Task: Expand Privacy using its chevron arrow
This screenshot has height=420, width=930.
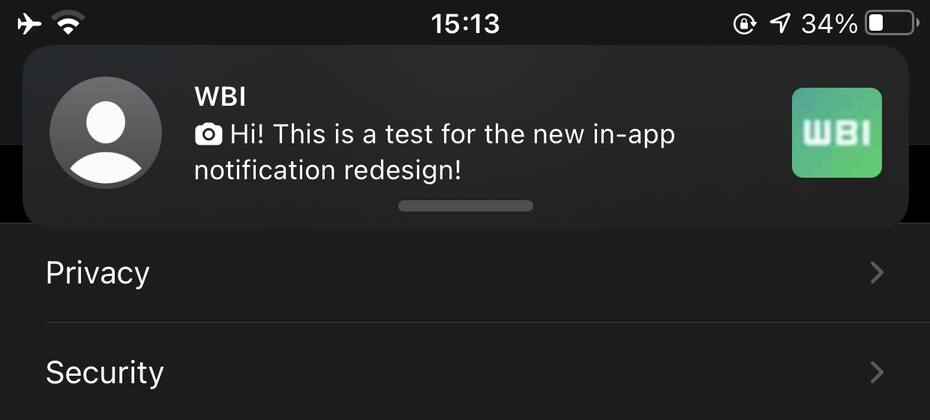Action: (877, 273)
